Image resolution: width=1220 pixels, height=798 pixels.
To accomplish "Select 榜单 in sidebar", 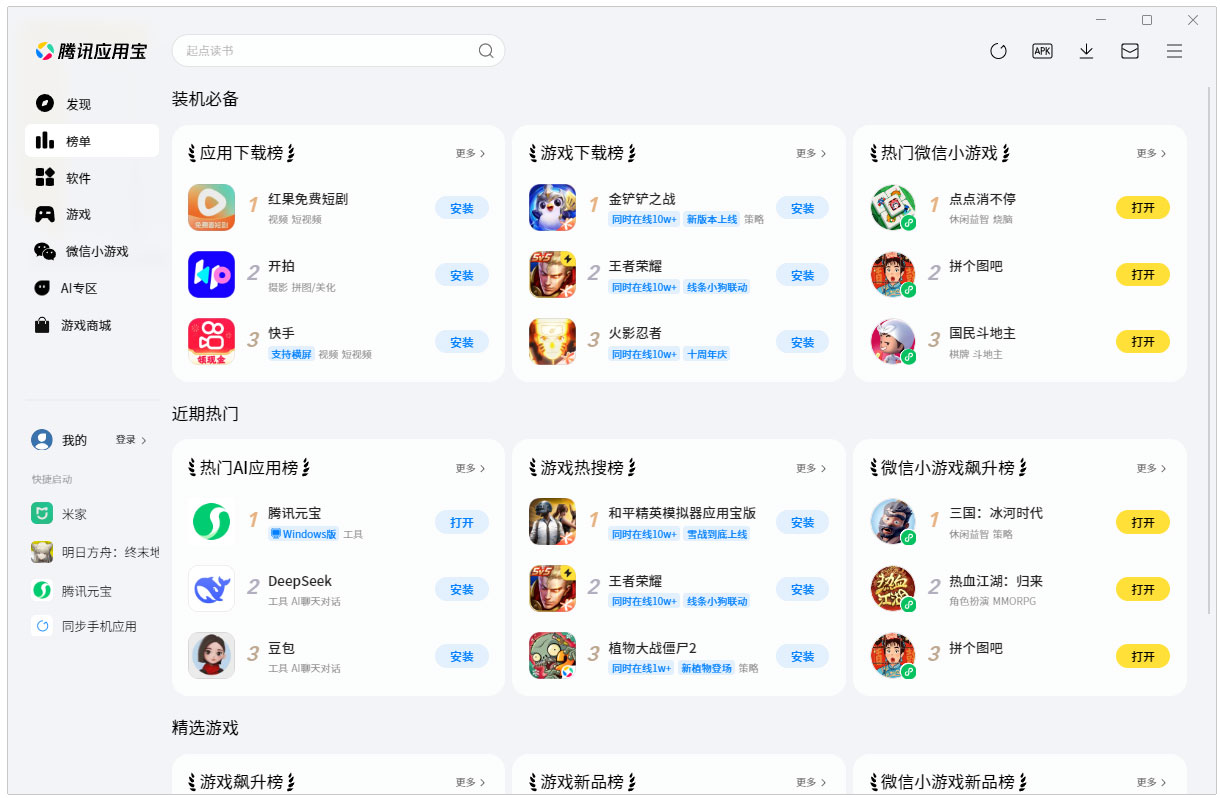I will click(x=92, y=141).
